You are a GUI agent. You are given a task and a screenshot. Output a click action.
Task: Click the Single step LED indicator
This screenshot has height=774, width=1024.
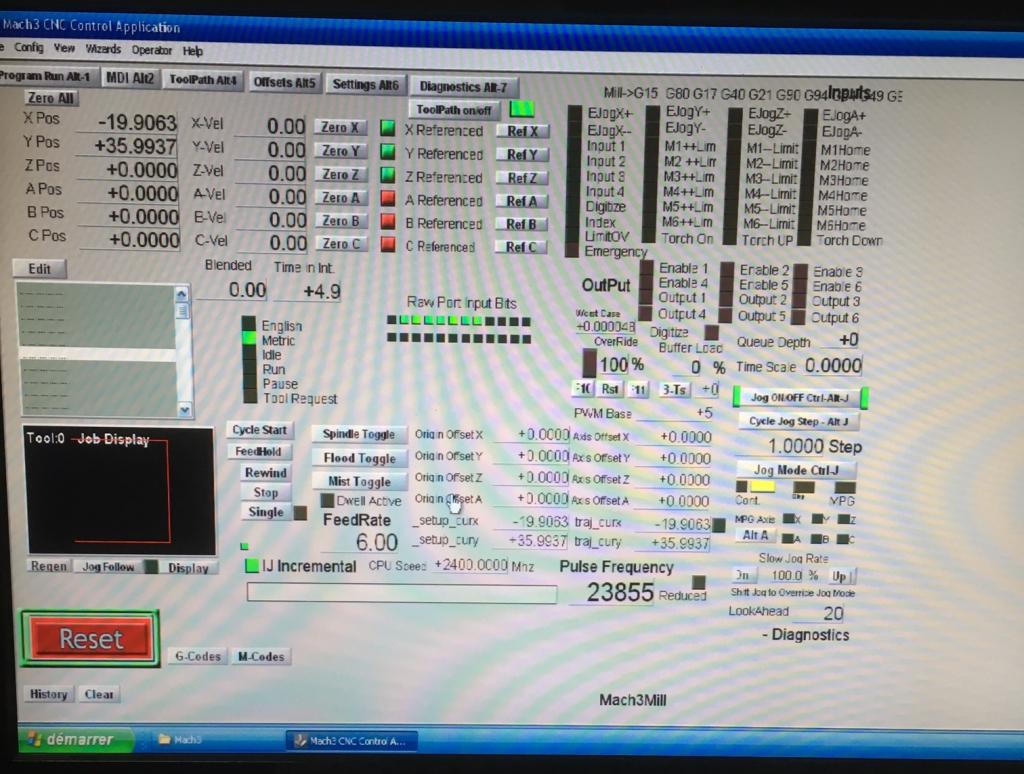point(300,513)
